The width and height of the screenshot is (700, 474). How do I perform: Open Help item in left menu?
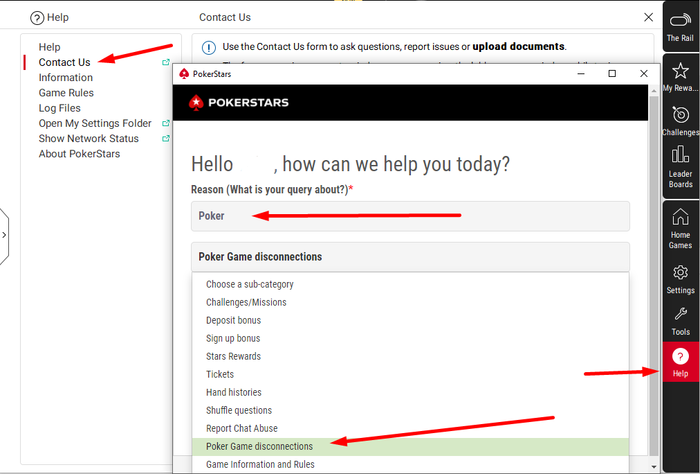(x=49, y=47)
